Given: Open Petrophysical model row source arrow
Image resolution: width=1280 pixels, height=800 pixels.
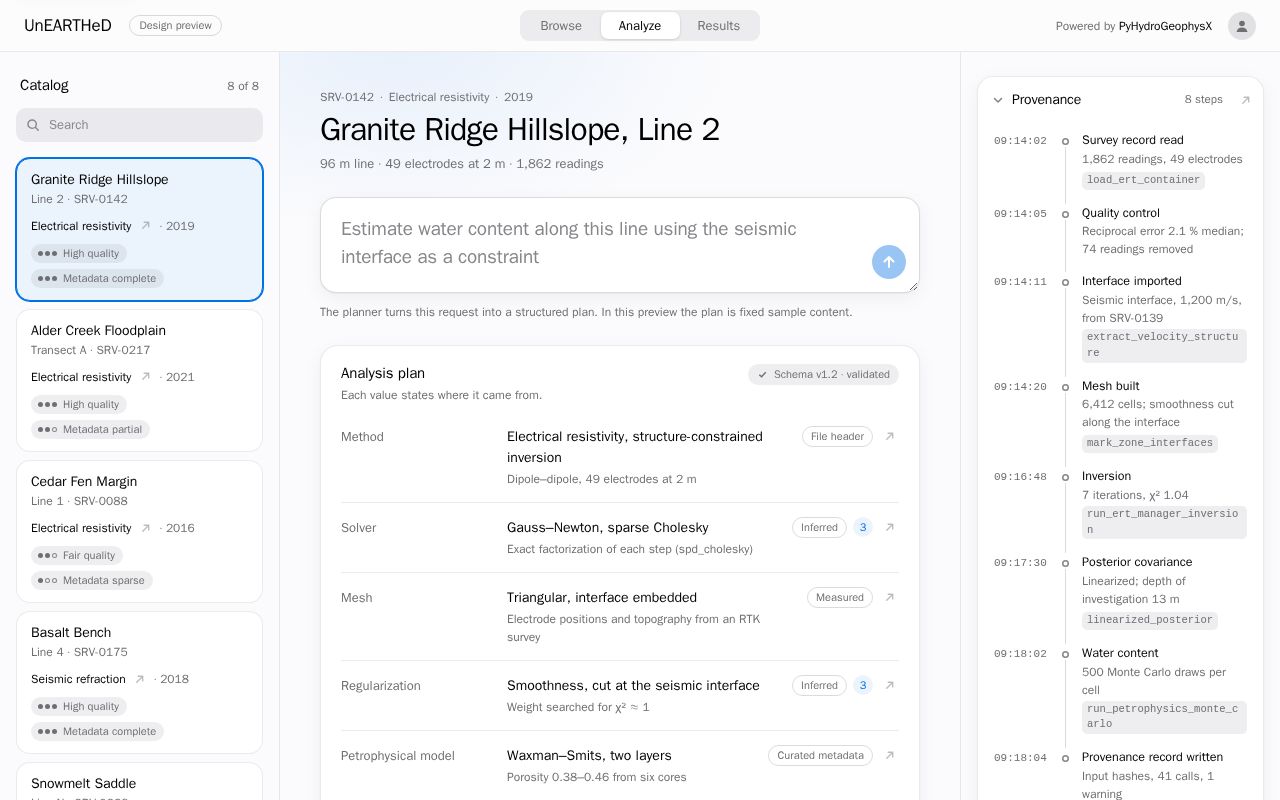Looking at the screenshot, I should point(889,755).
